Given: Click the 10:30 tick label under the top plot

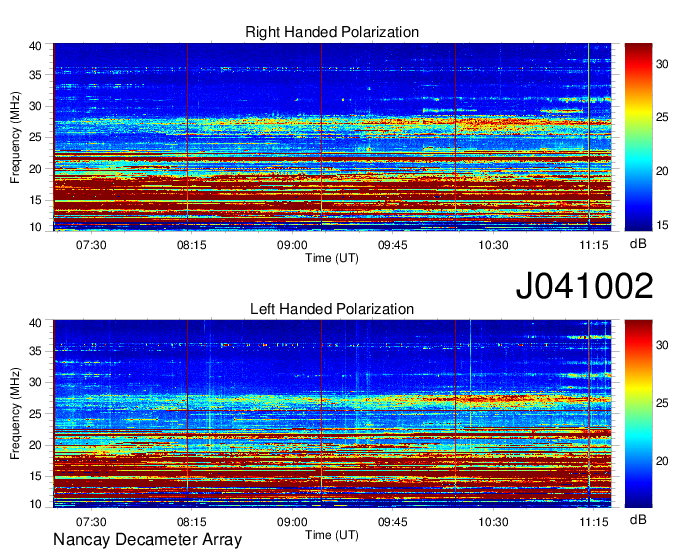Looking at the screenshot, I should point(493,245).
